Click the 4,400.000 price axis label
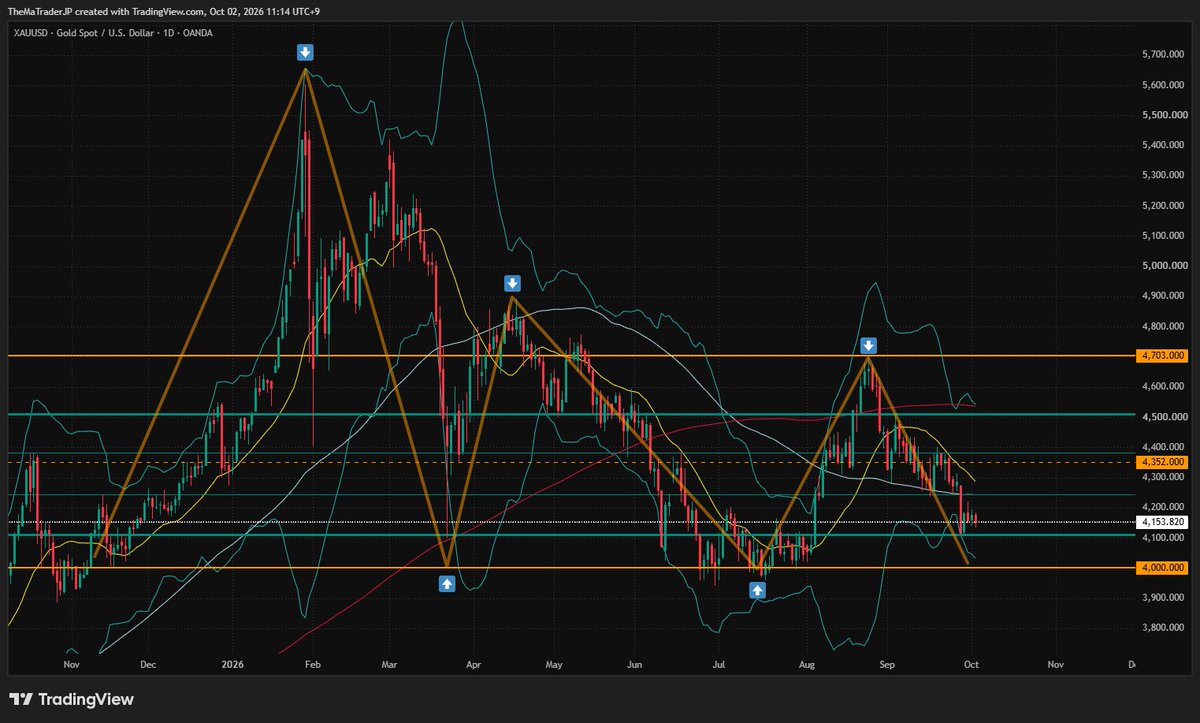The height and width of the screenshot is (723, 1200). pyautogui.click(x=1163, y=447)
